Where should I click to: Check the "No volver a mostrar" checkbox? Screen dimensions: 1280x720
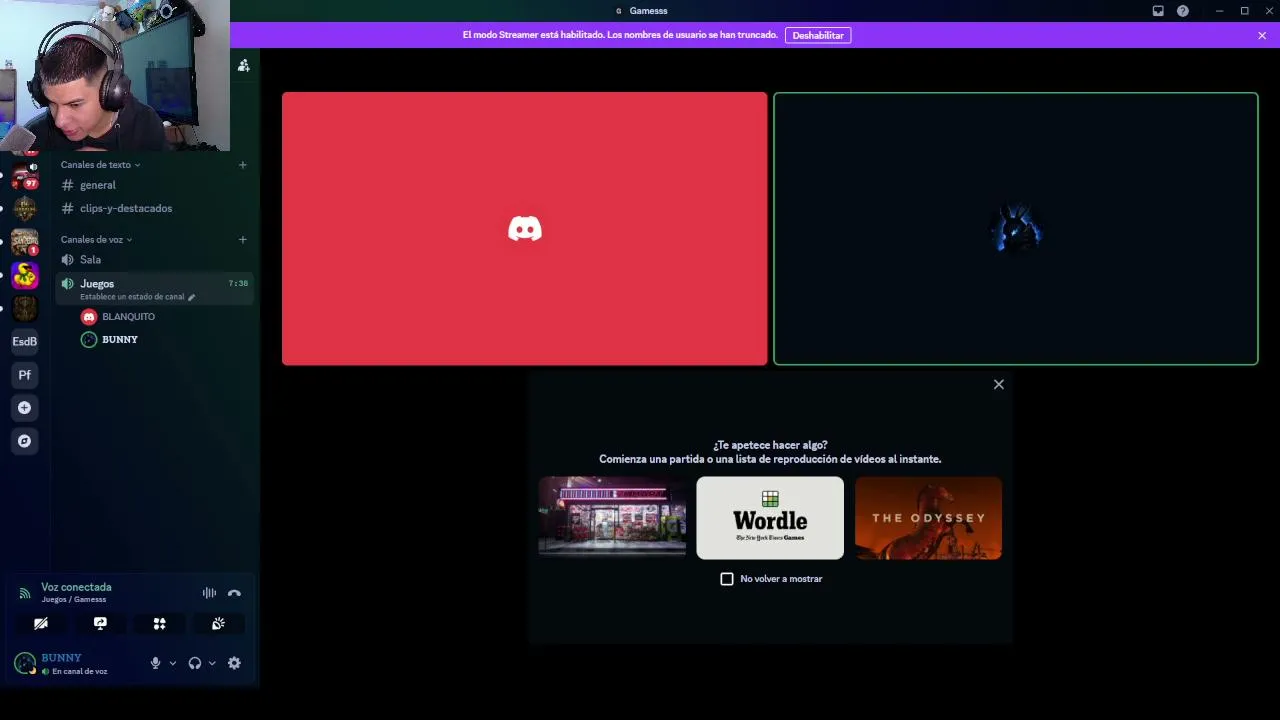click(727, 579)
